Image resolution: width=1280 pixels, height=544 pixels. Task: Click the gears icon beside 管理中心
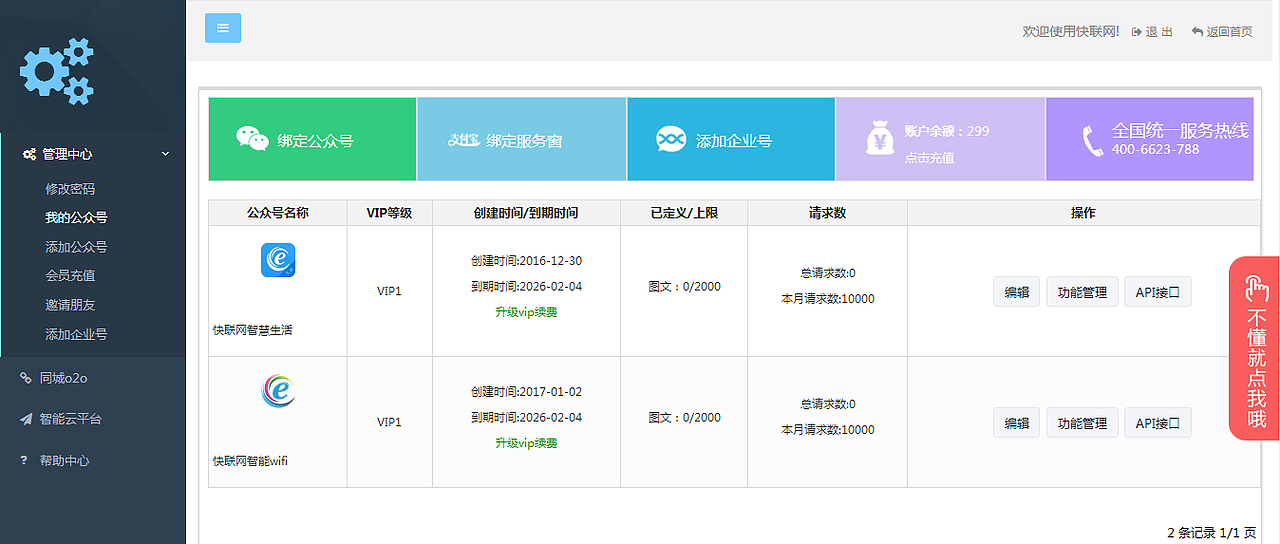coord(30,154)
